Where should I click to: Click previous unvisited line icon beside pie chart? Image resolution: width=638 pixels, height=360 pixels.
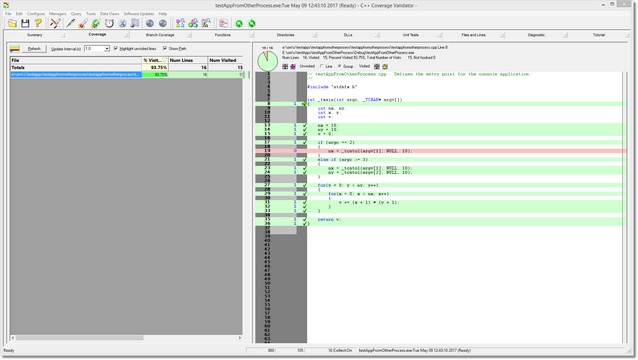click(285, 66)
